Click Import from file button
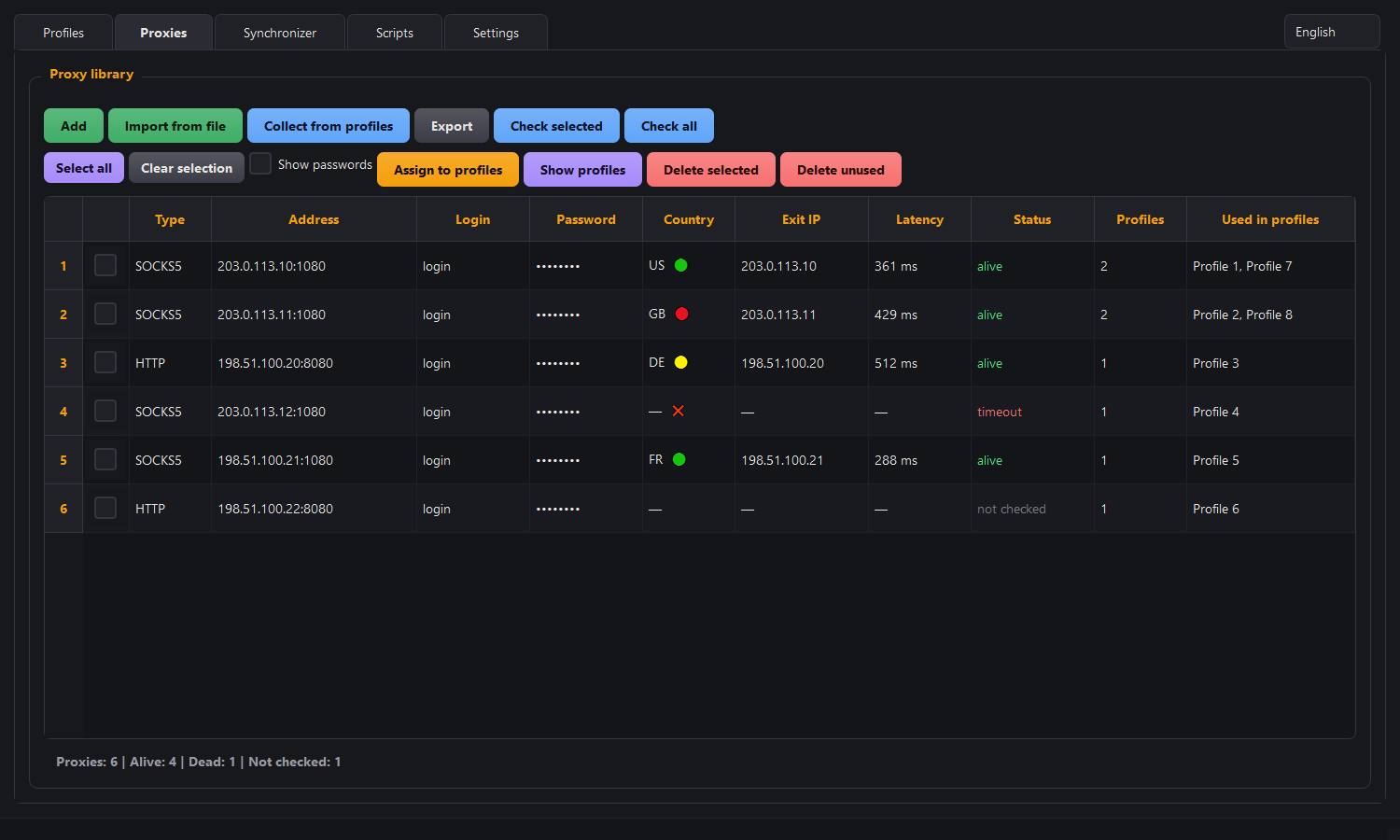Image resolution: width=1400 pixels, height=840 pixels. 175,126
